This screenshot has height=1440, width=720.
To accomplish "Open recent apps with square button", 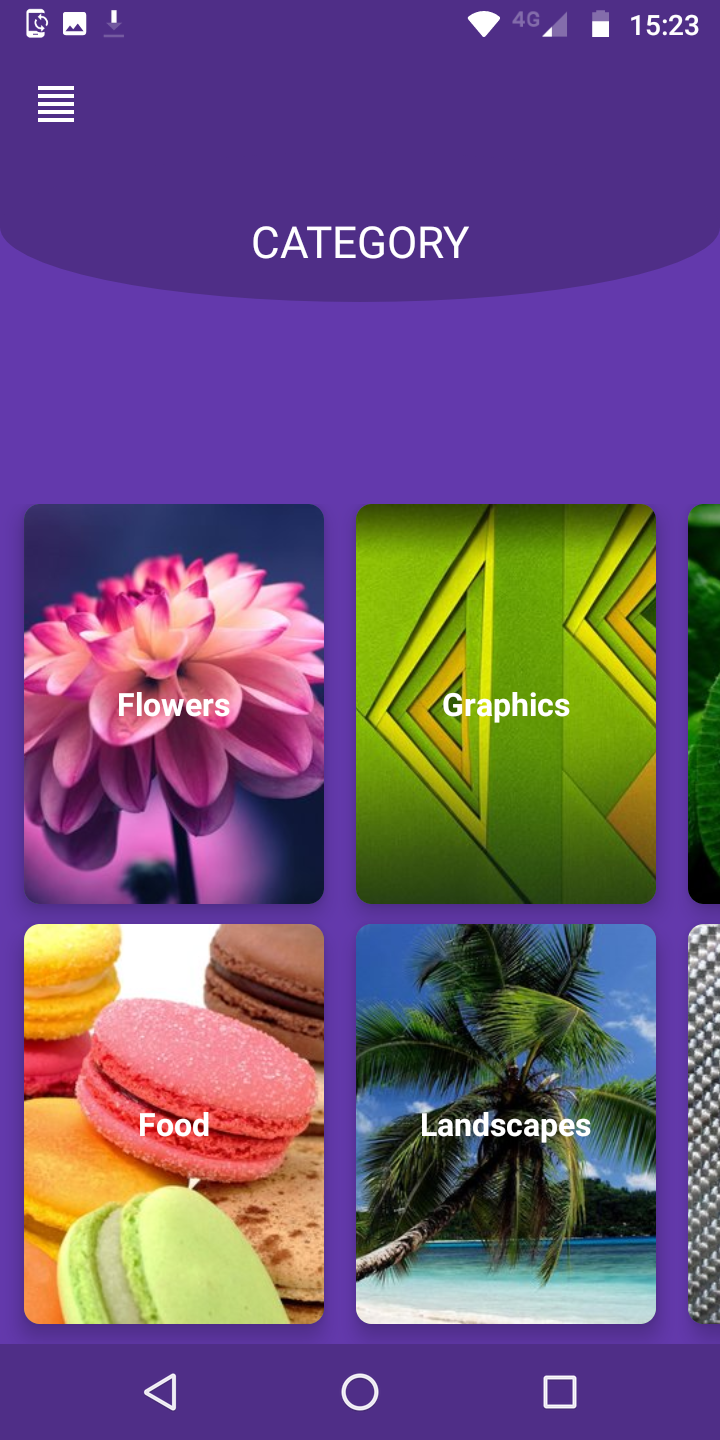I will [x=560, y=1392].
